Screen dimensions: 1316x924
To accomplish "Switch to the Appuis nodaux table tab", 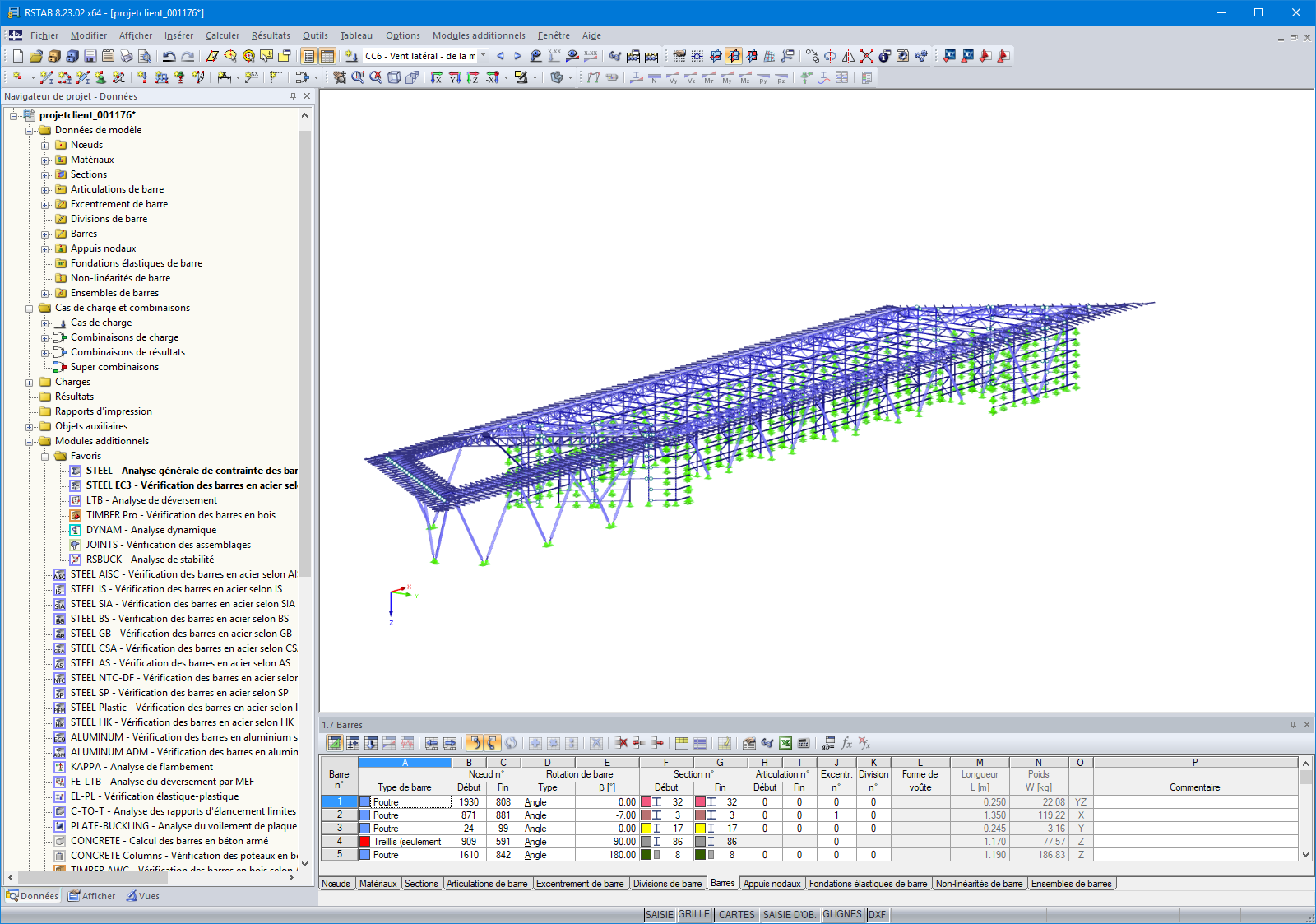I will tap(772, 884).
